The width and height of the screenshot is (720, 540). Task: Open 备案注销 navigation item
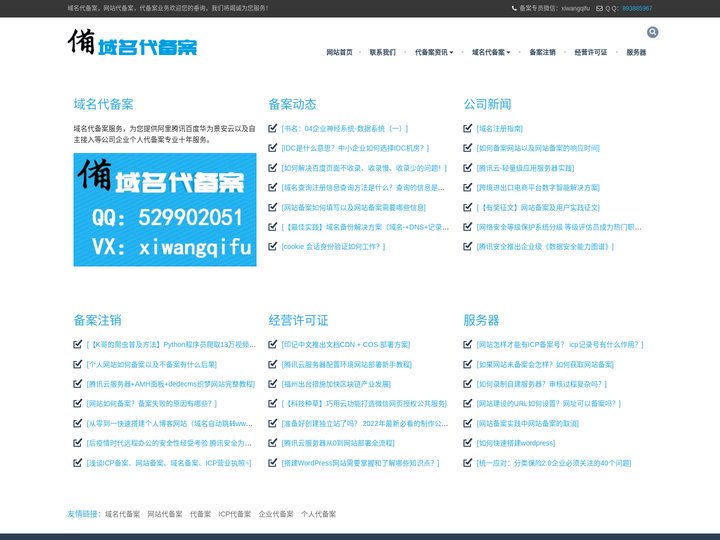point(542,52)
